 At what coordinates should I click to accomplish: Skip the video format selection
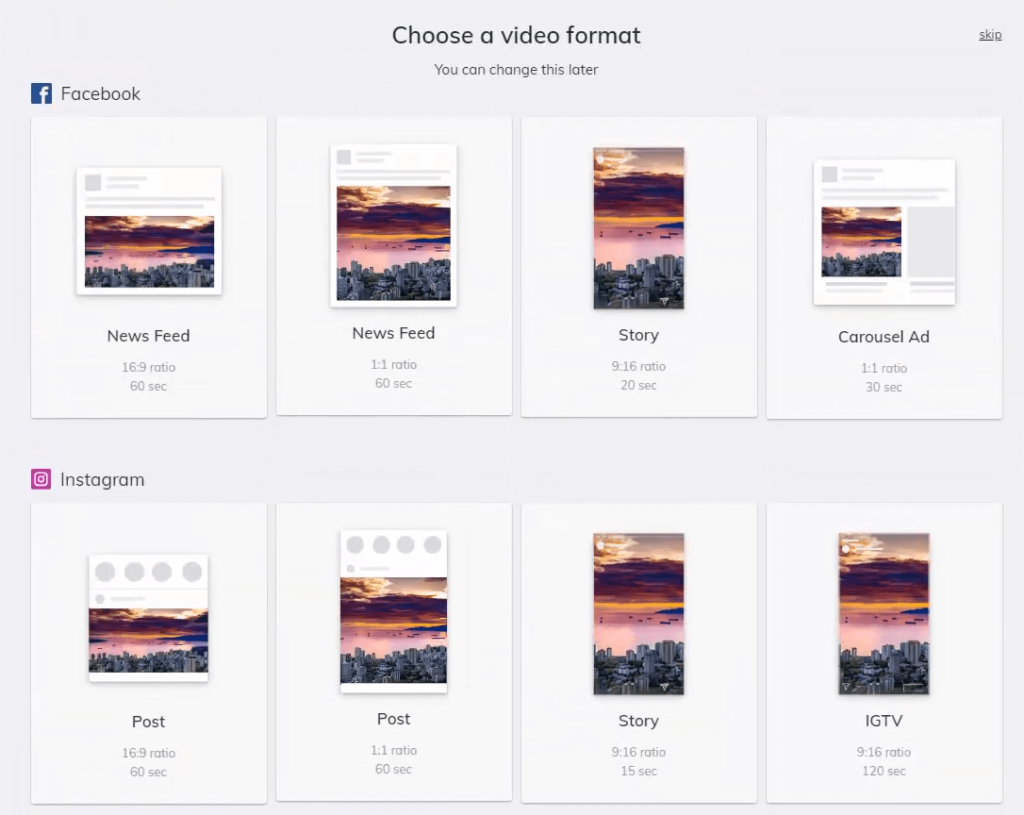[990, 35]
